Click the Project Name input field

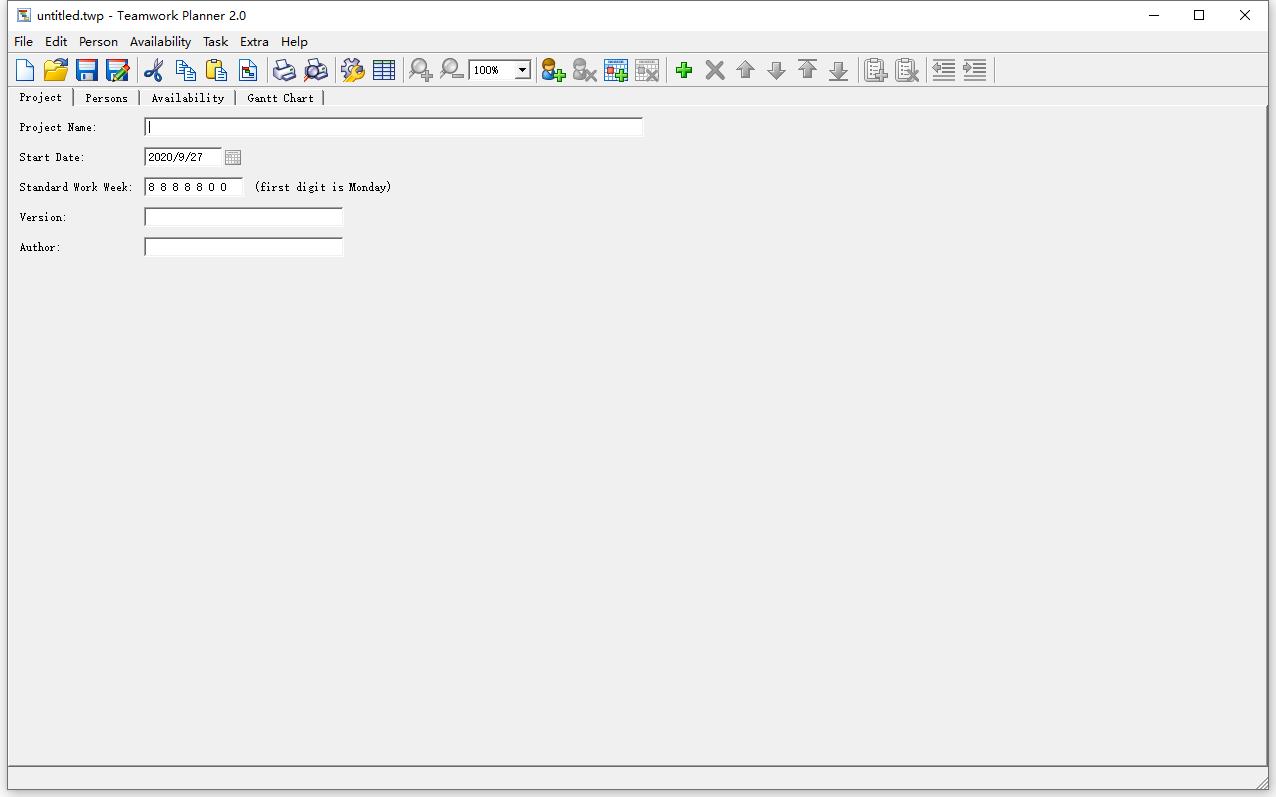pos(393,127)
